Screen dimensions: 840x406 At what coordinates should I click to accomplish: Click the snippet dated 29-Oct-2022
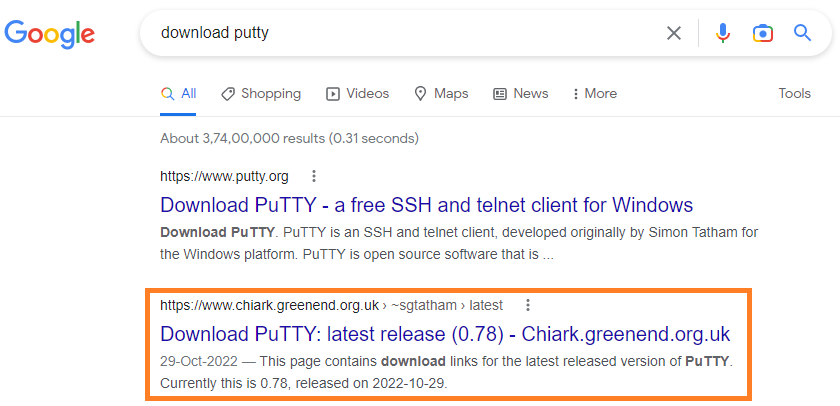click(446, 372)
